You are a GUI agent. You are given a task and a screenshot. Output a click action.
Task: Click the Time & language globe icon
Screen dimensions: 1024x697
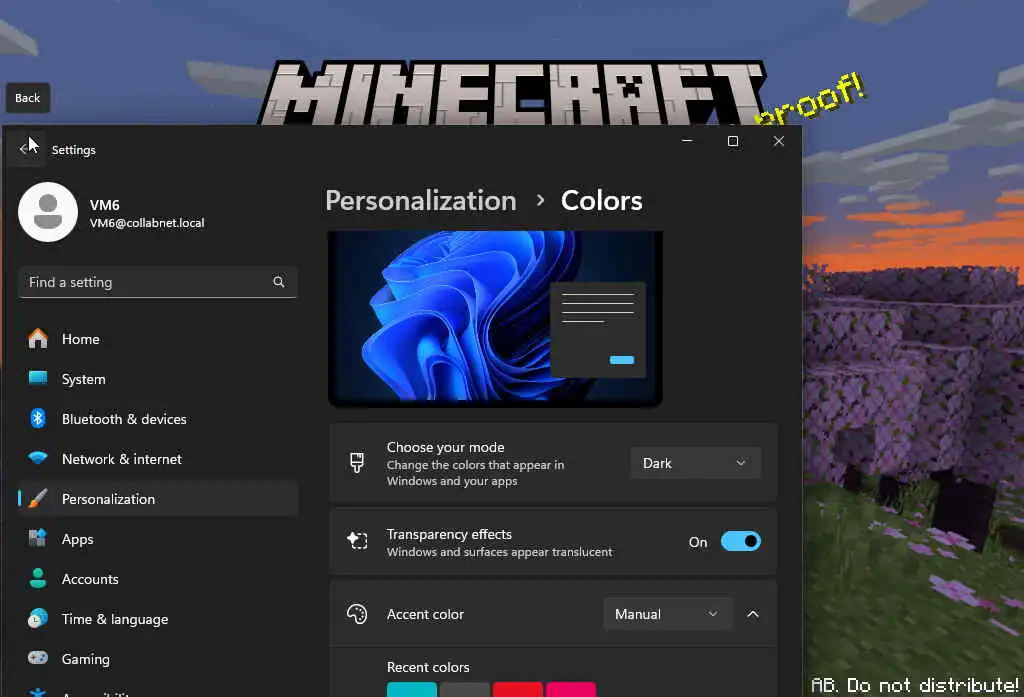click(38, 618)
